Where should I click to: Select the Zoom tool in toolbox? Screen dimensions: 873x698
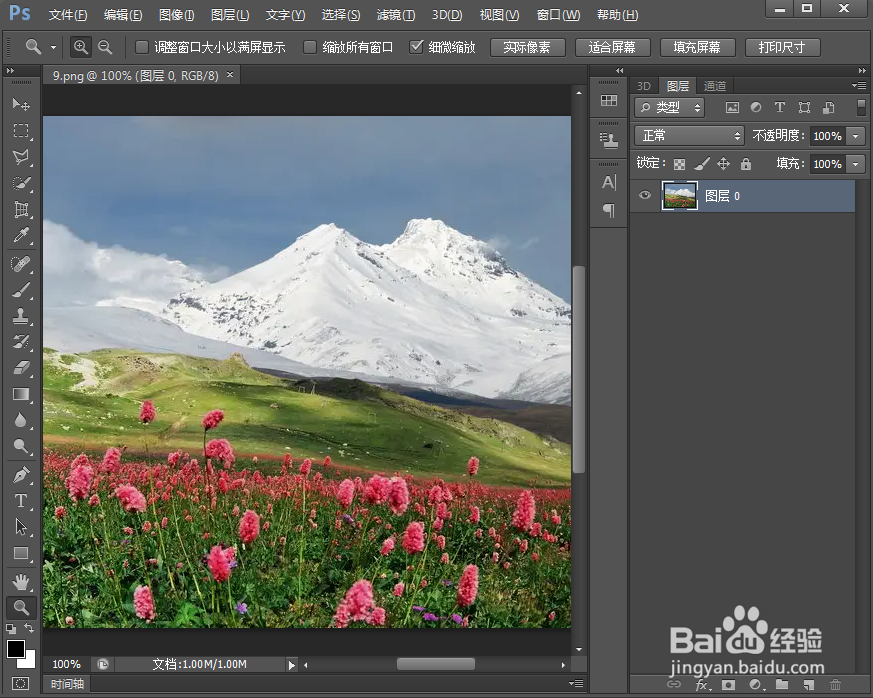[x=21, y=608]
